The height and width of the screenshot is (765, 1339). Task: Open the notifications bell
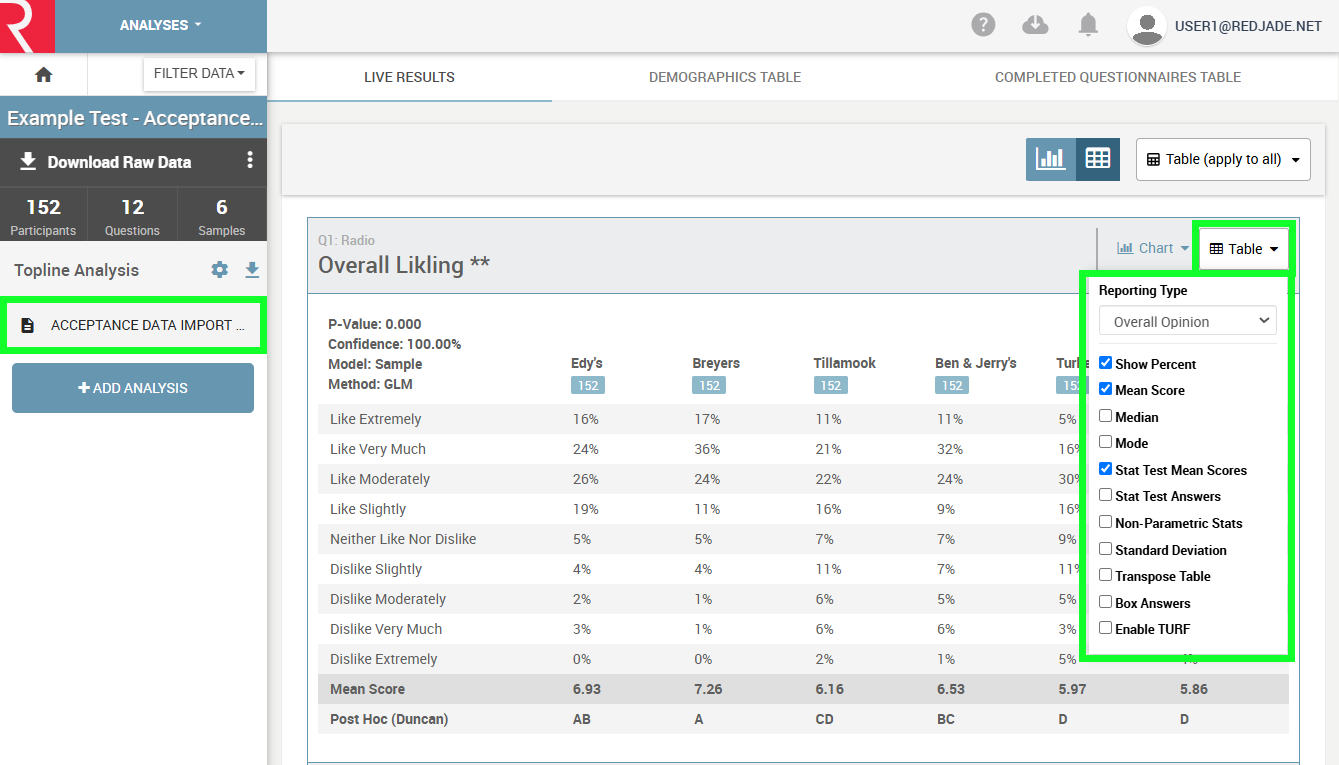click(1089, 25)
